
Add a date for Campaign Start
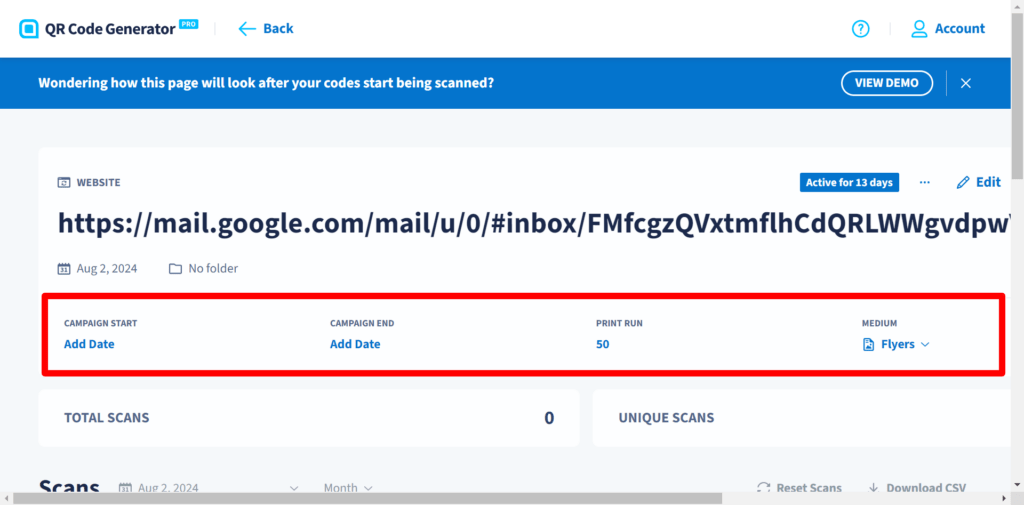click(89, 344)
